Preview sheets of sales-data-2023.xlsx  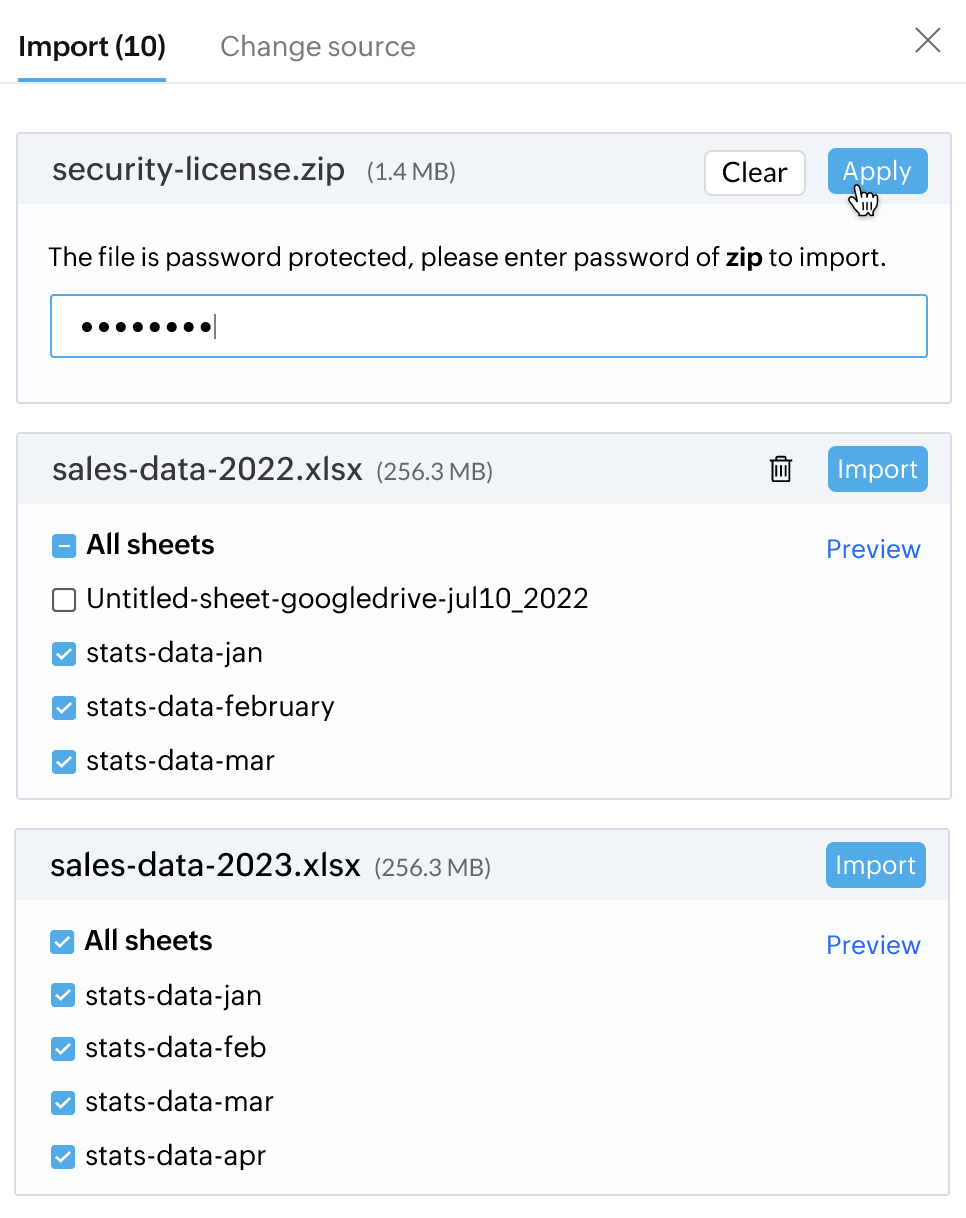click(x=873, y=945)
